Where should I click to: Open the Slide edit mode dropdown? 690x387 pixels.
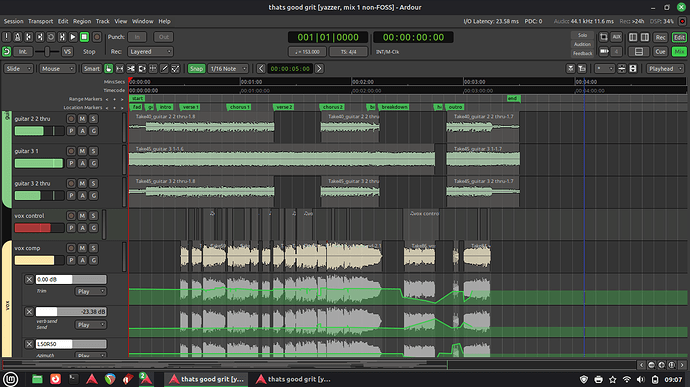(18, 69)
